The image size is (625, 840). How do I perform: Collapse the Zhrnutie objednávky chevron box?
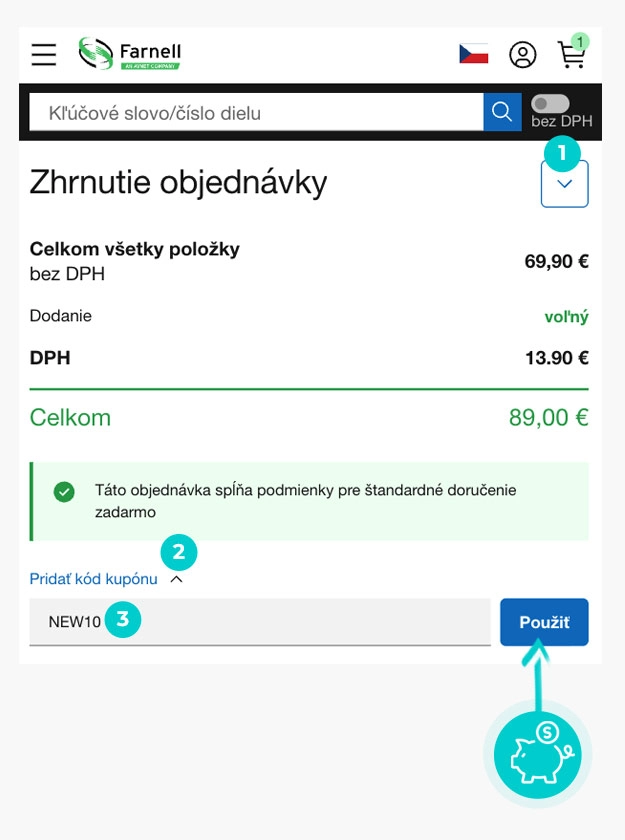pyautogui.click(x=564, y=184)
